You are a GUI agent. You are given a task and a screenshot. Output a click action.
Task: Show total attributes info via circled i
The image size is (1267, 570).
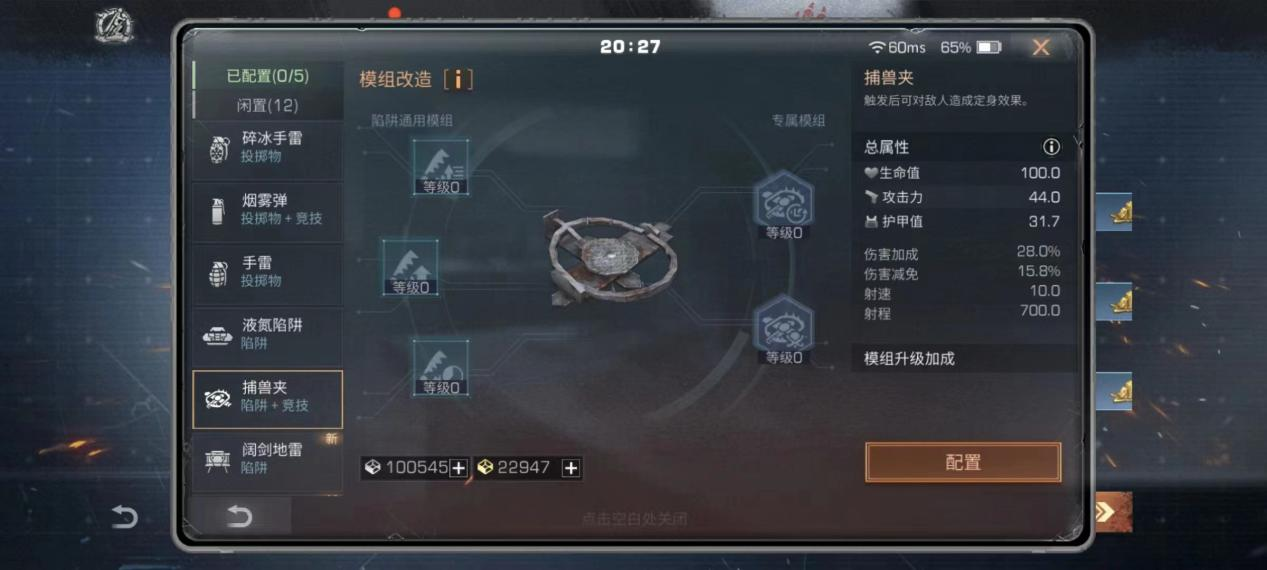pos(1051,147)
